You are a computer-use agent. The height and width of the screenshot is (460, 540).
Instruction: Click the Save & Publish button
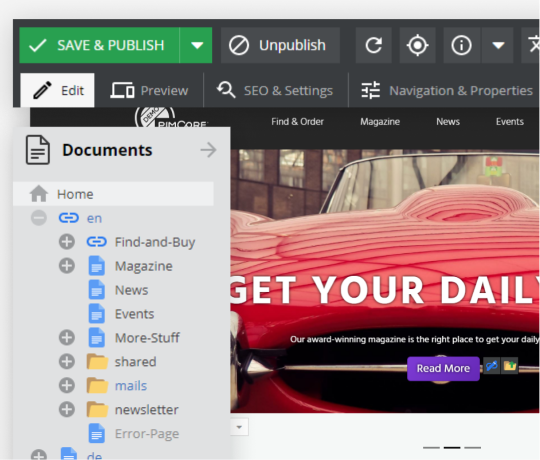pos(99,45)
